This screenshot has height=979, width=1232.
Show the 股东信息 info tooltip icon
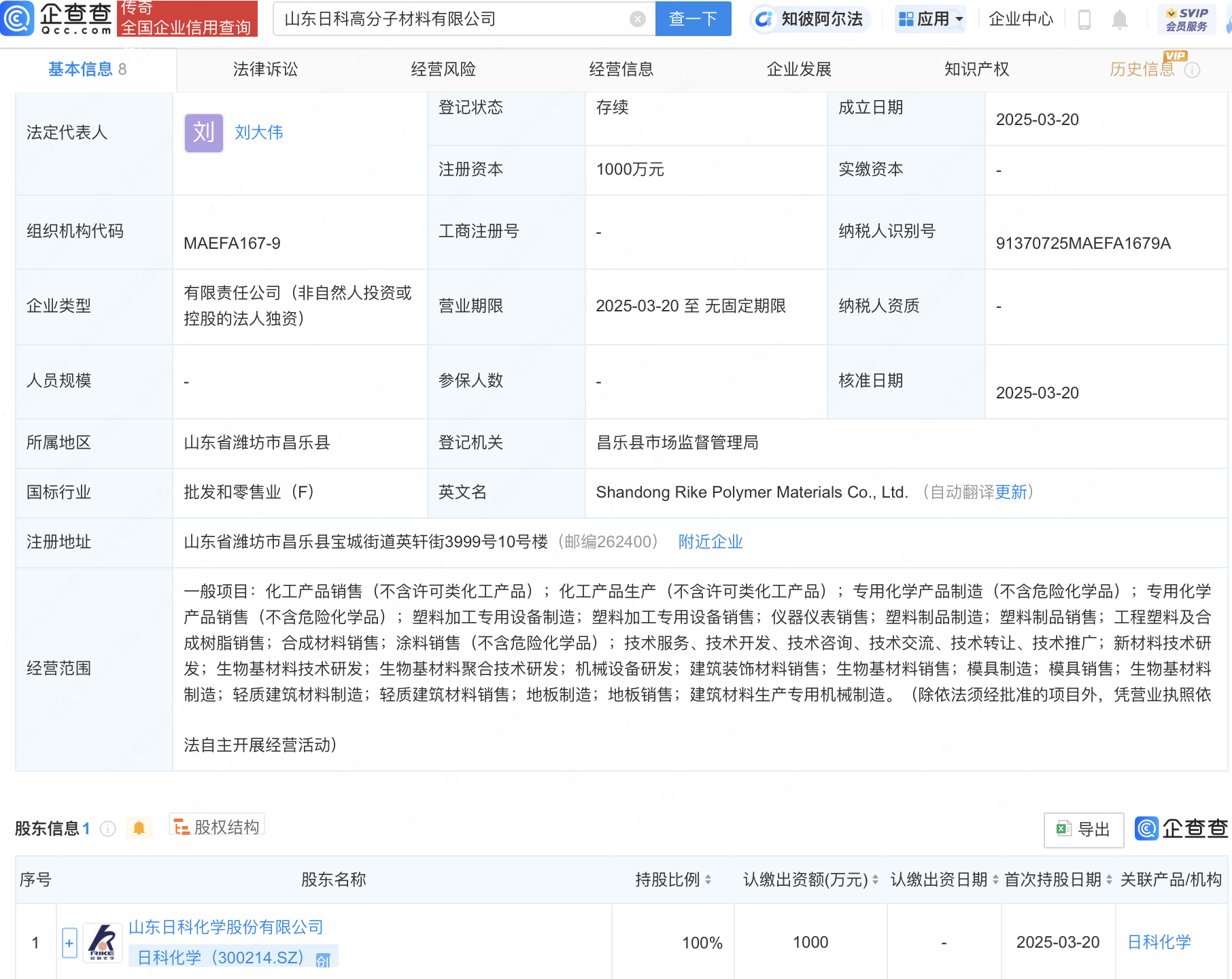click(107, 828)
